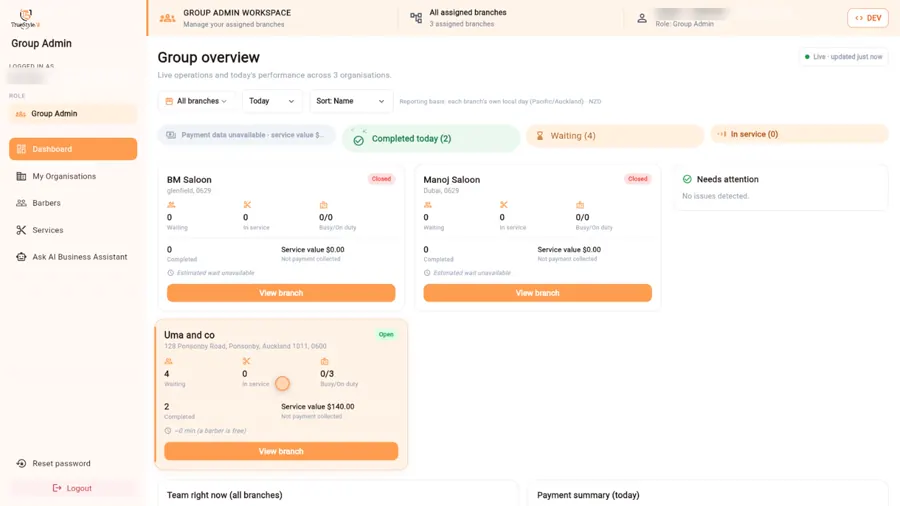Click the My Organisations building icon

(x=21, y=176)
